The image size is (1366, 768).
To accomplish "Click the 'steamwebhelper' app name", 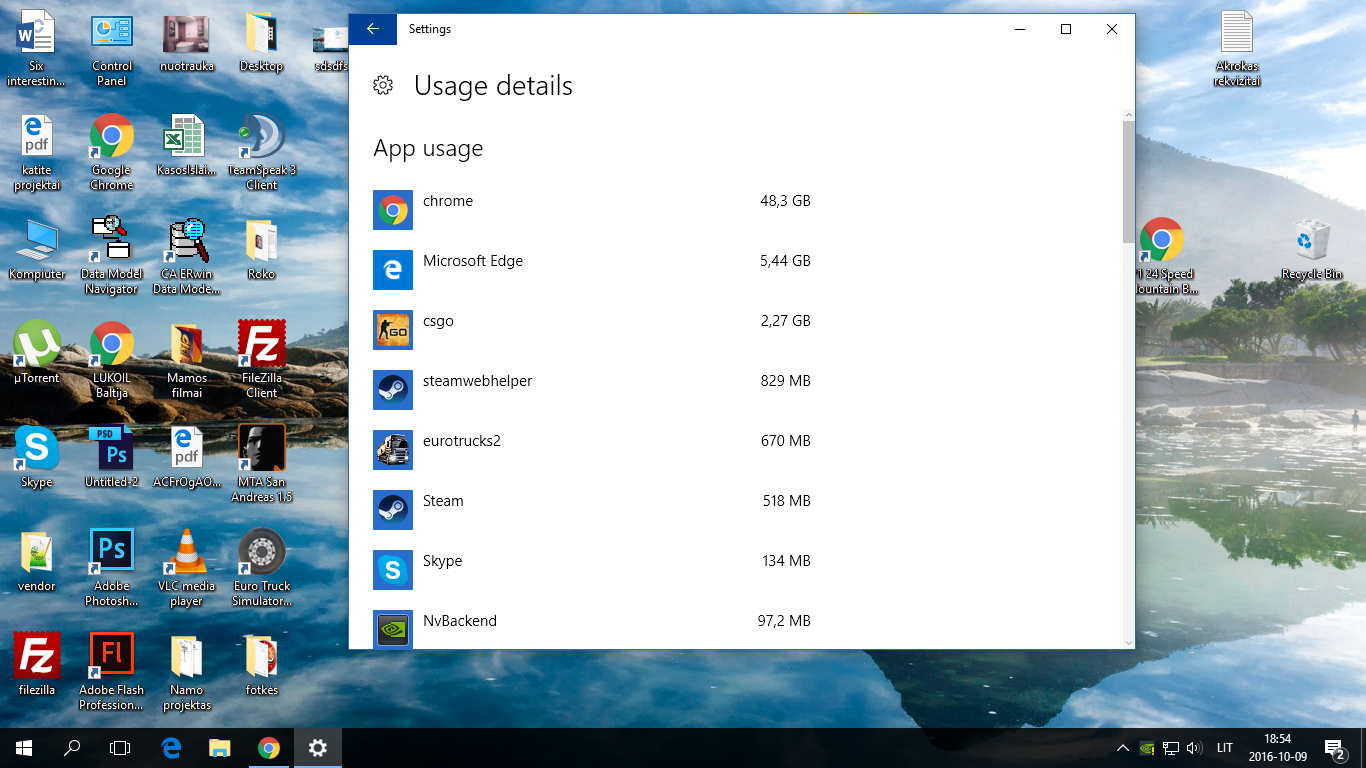I will pos(477,381).
